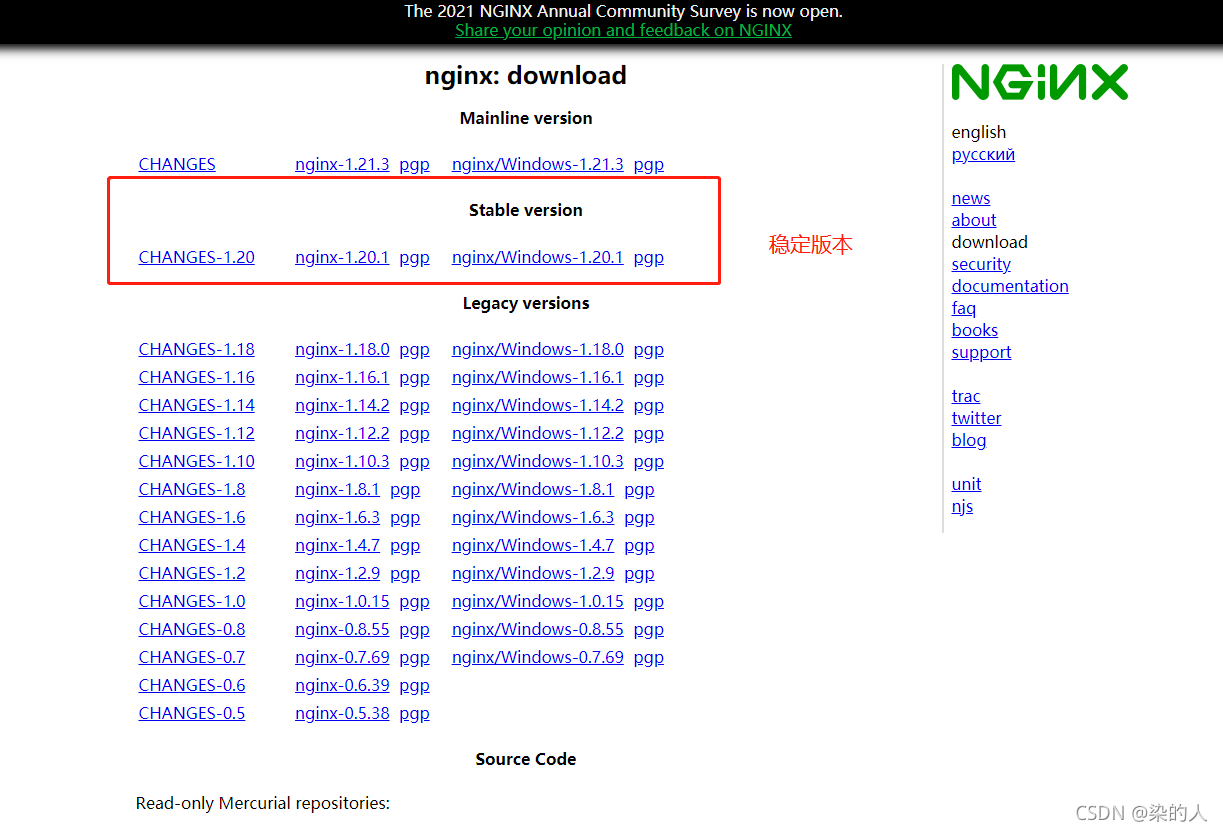Image resolution: width=1223 pixels, height=831 pixels.
Task: Download nginx-1.2.9 source
Action: coord(337,573)
